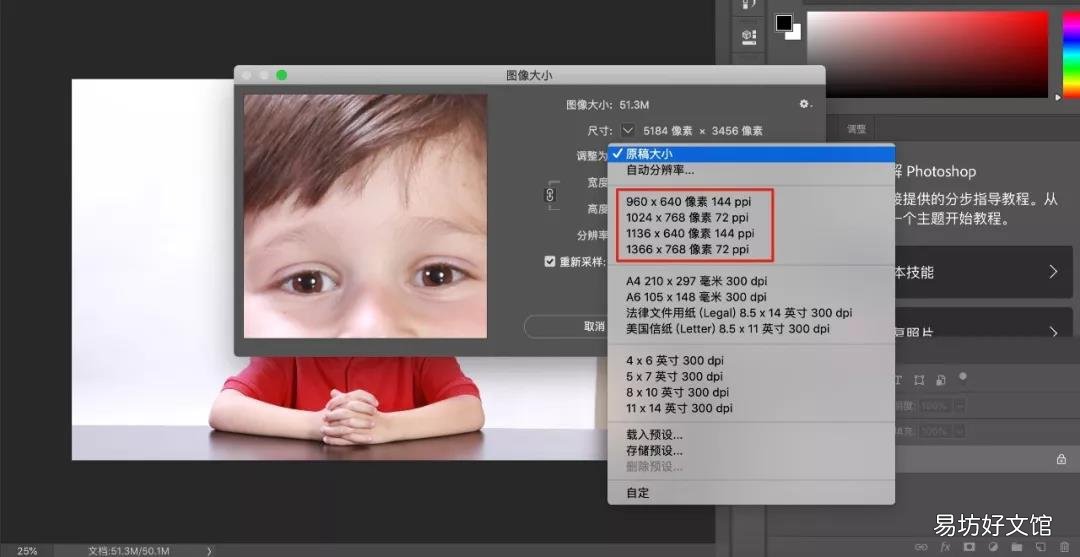The image size is (1080, 557).
Task: Pick the 960 x 640 像素 144 ppi preset
Action: (689, 202)
